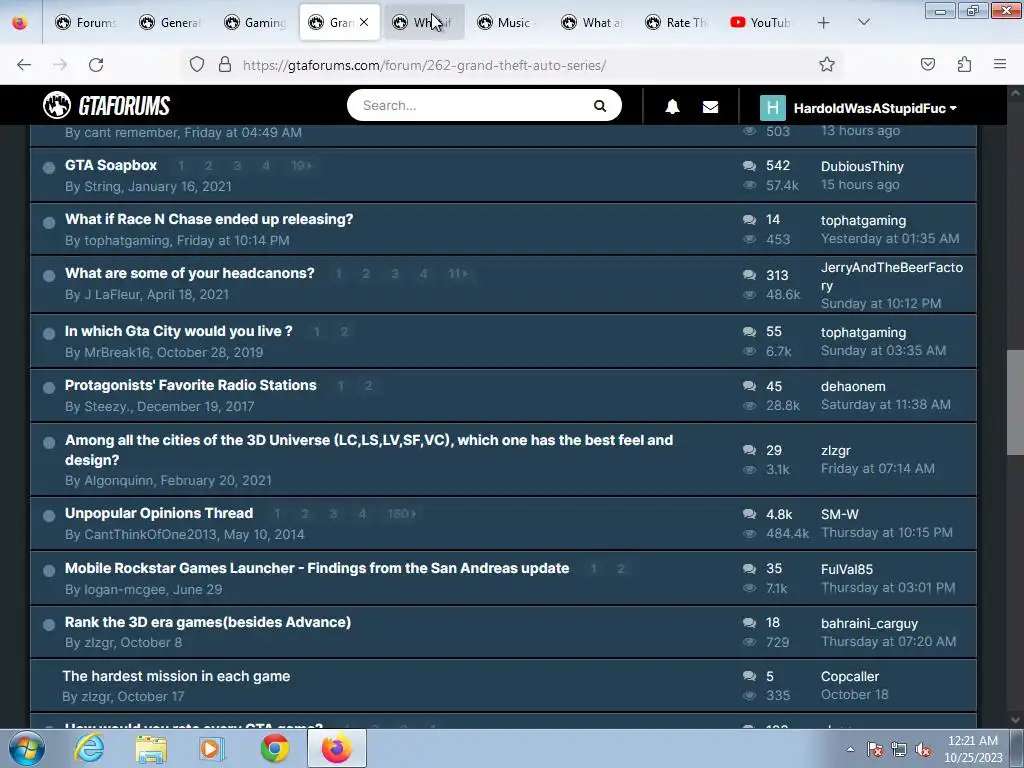Open the GTA Soapbox topic
This screenshot has height=768, width=1024.
point(111,165)
